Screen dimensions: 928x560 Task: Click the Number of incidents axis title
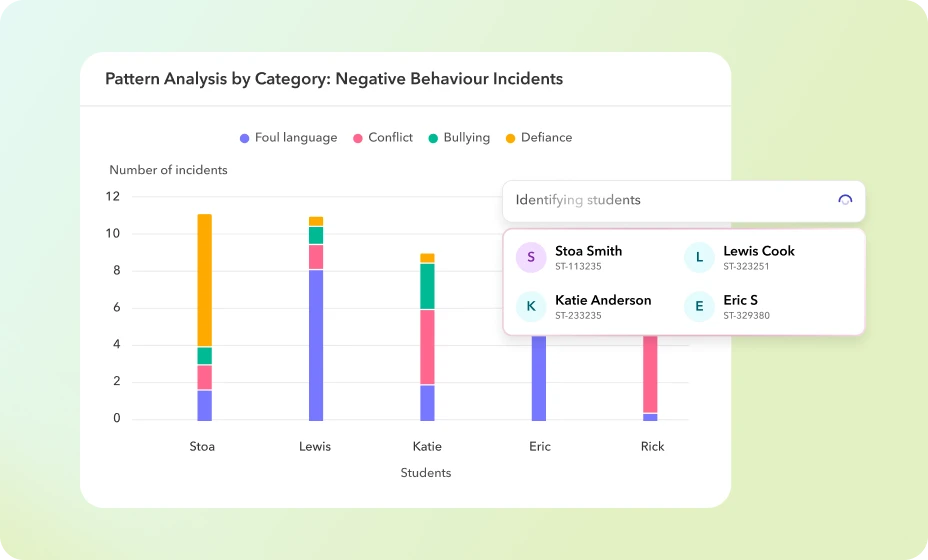168,170
